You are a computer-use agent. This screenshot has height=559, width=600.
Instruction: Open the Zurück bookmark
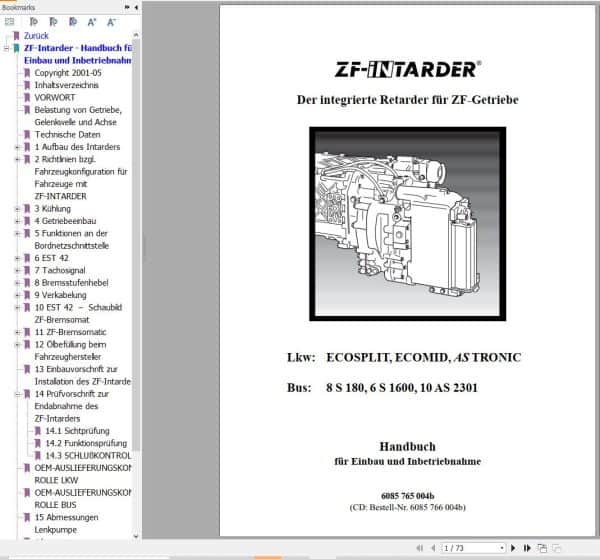point(36,36)
